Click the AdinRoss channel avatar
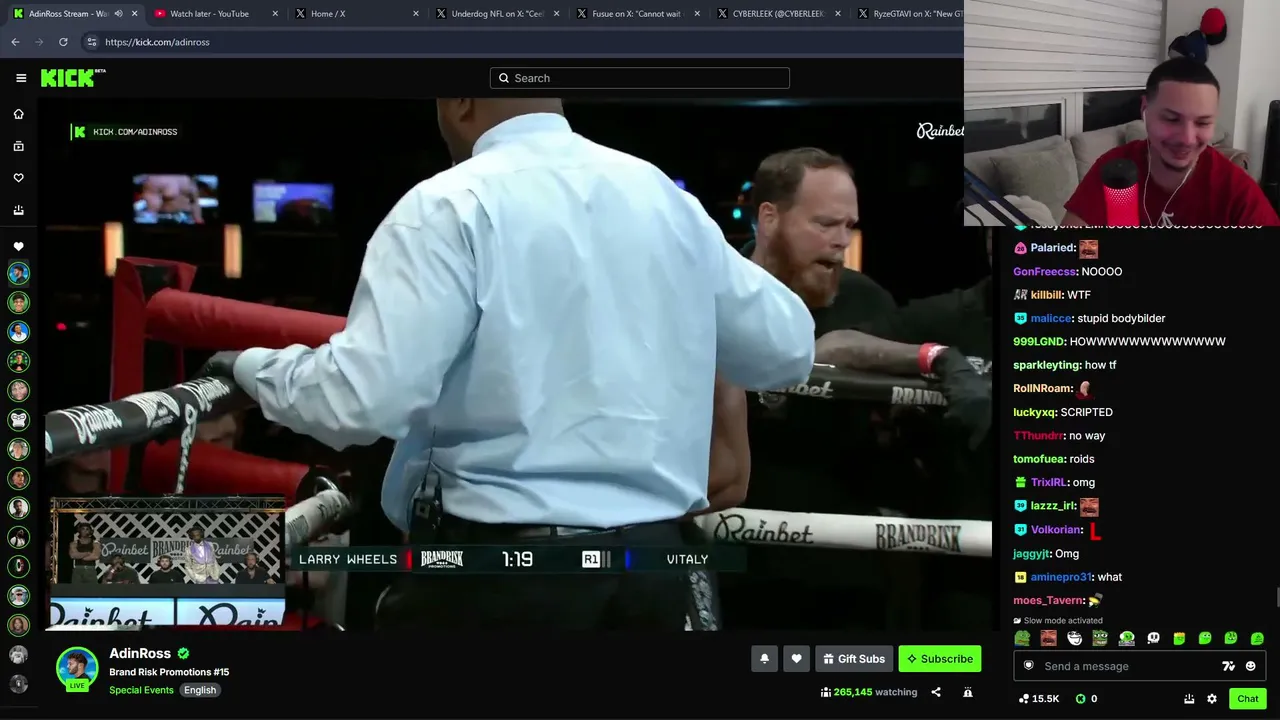This screenshot has height=720, width=1280. click(x=77, y=668)
